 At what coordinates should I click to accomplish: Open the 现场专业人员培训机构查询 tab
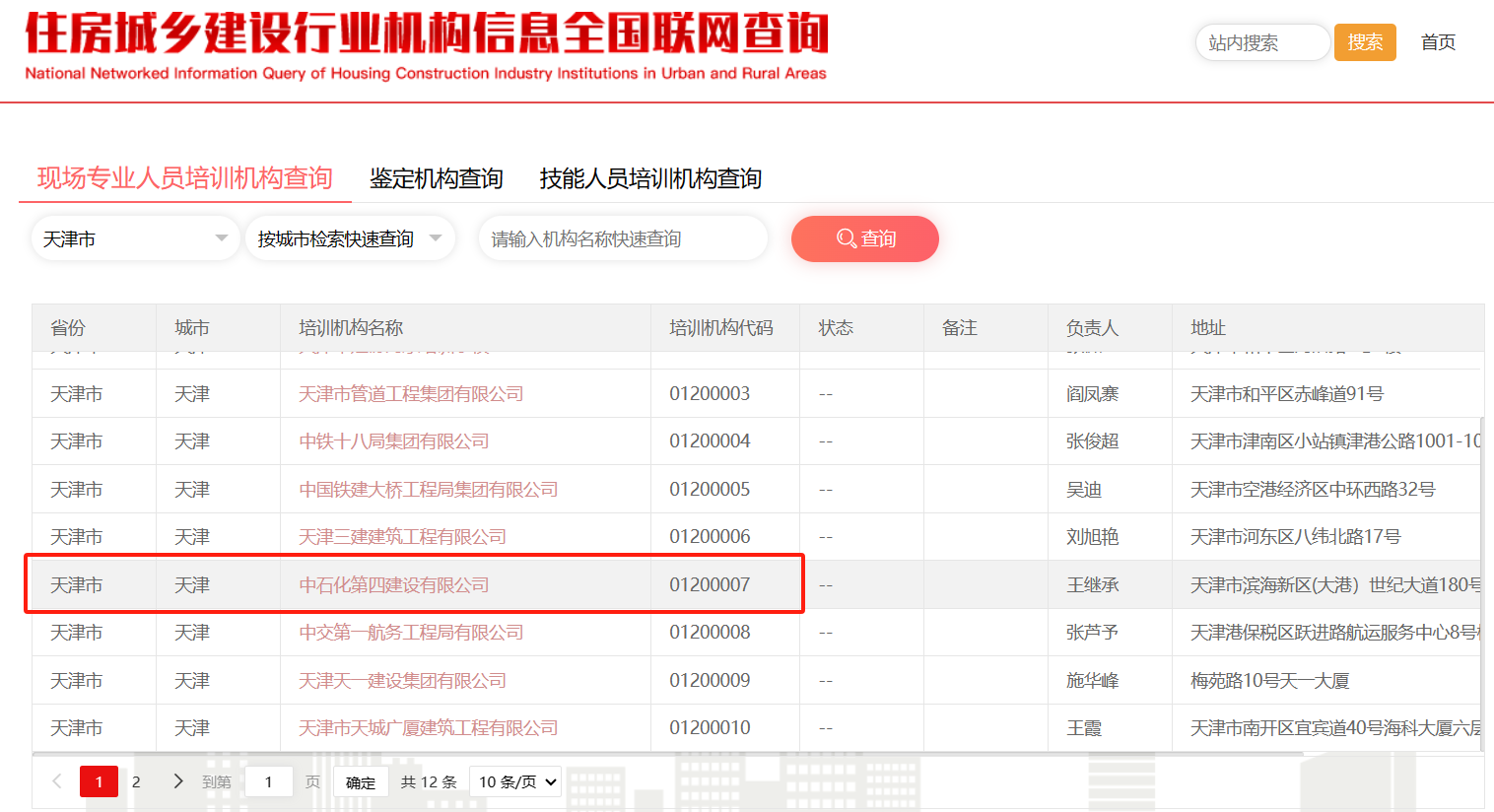coord(185,178)
